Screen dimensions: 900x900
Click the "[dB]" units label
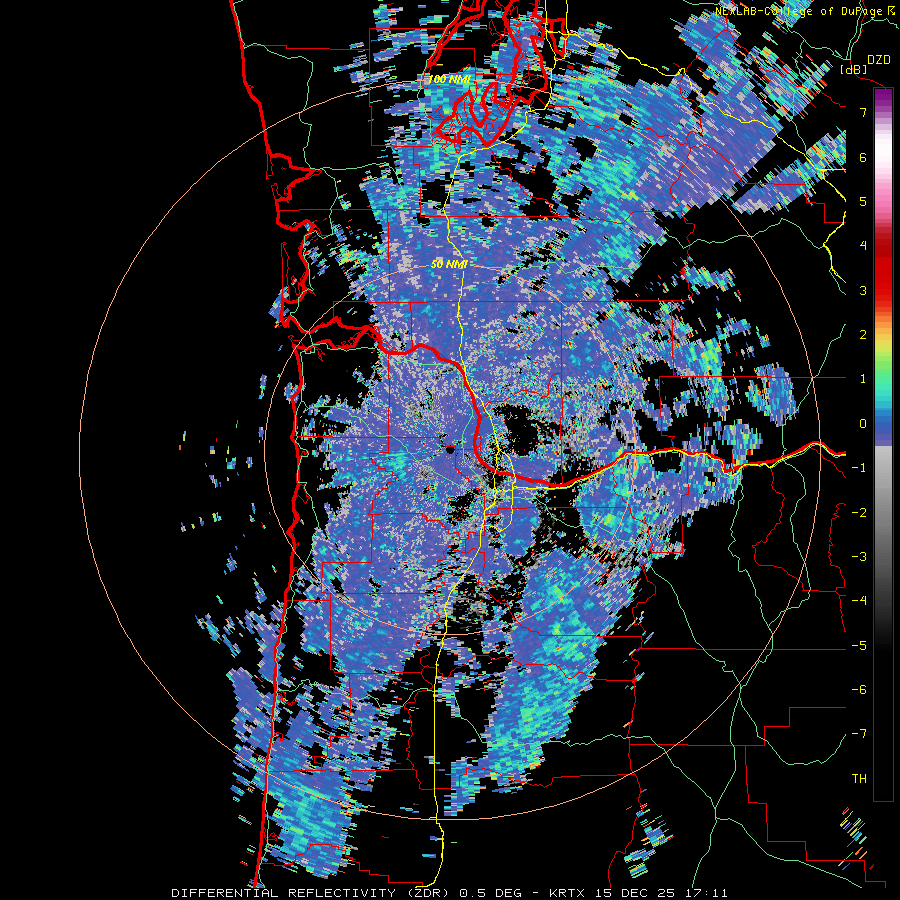click(854, 69)
